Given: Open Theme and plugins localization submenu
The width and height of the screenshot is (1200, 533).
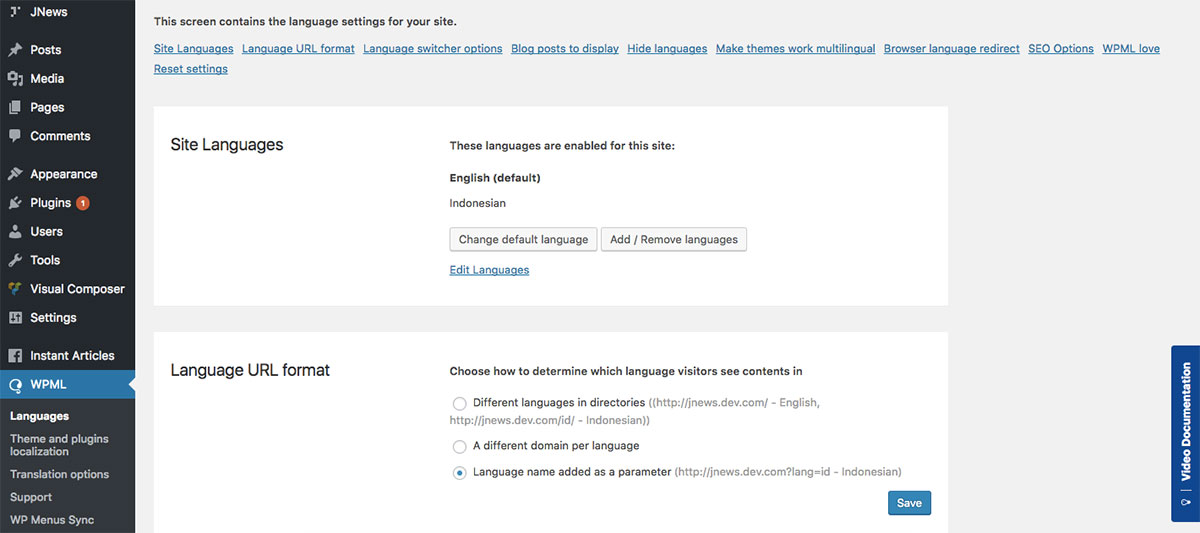Looking at the screenshot, I should click(59, 445).
